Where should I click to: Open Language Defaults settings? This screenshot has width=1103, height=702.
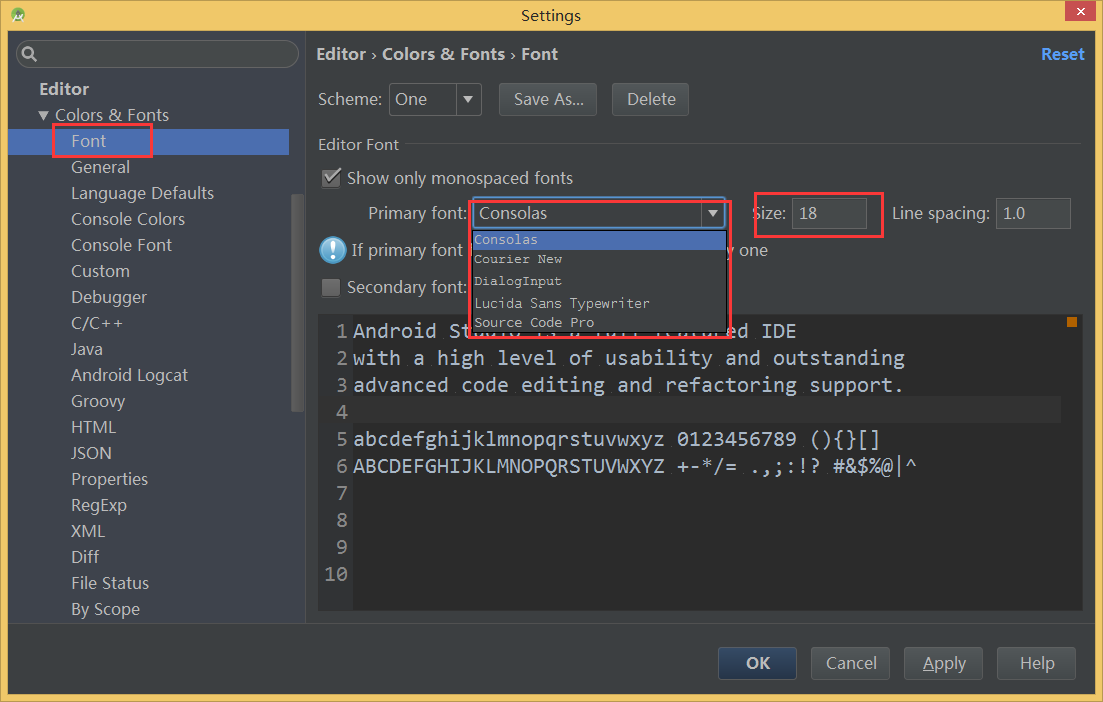[x=142, y=193]
